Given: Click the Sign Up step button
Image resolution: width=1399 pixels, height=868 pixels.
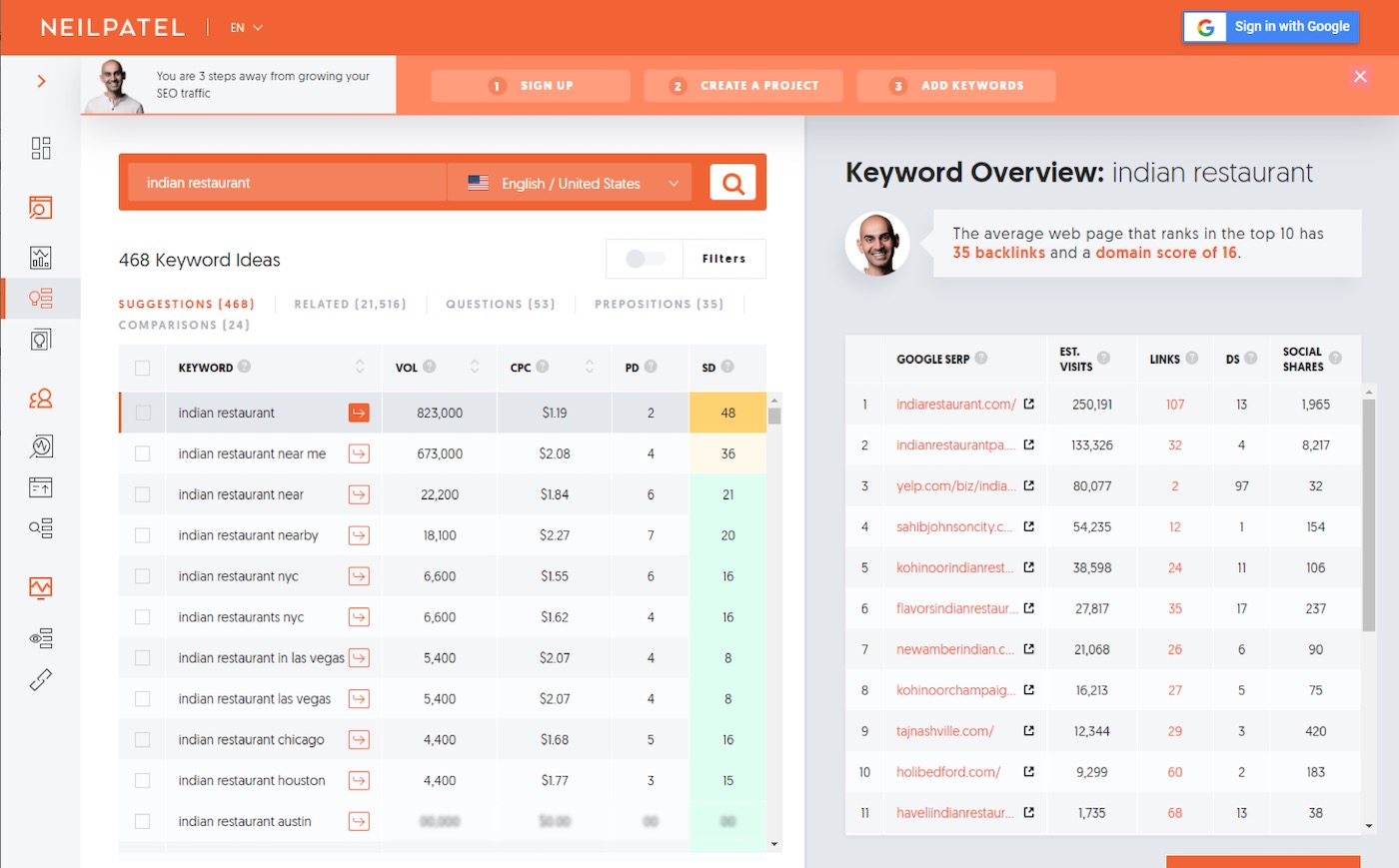Looking at the screenshot, I should coord(531,86).
